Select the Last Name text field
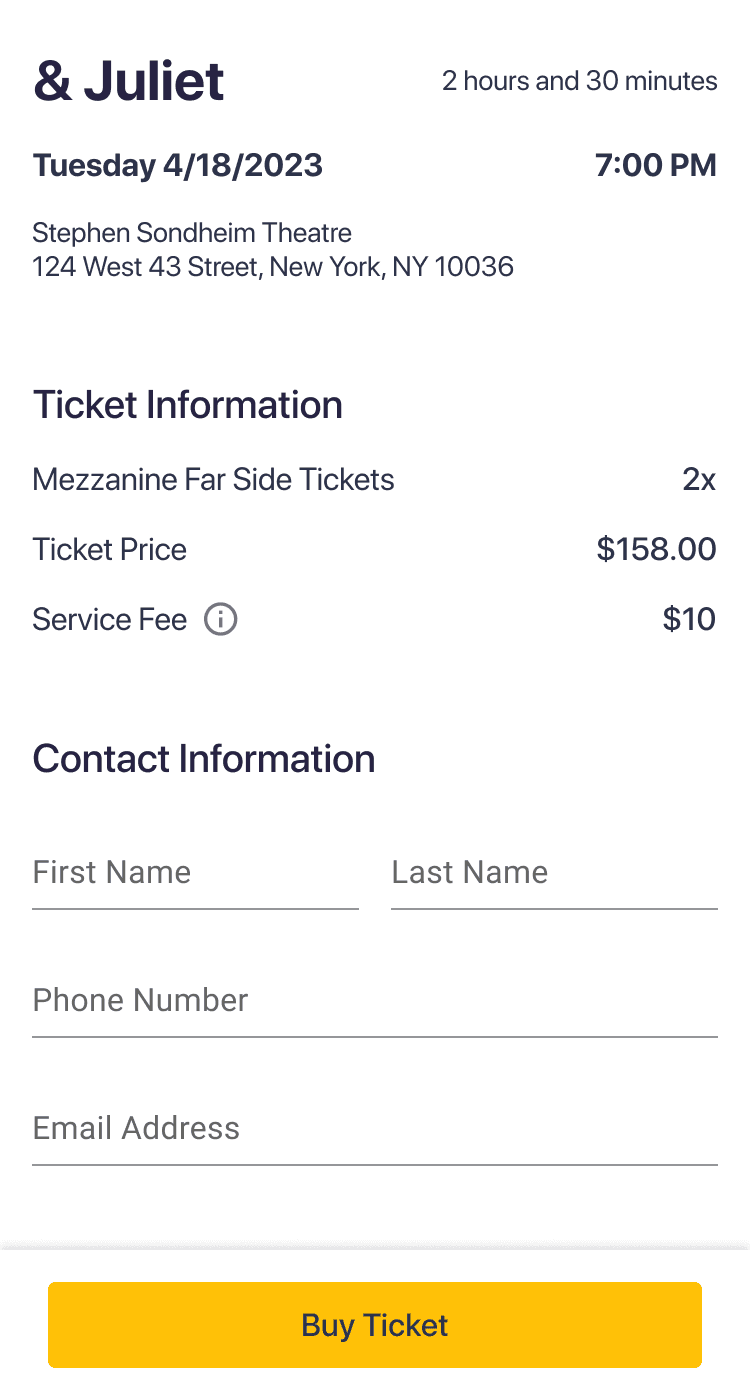 554,873
